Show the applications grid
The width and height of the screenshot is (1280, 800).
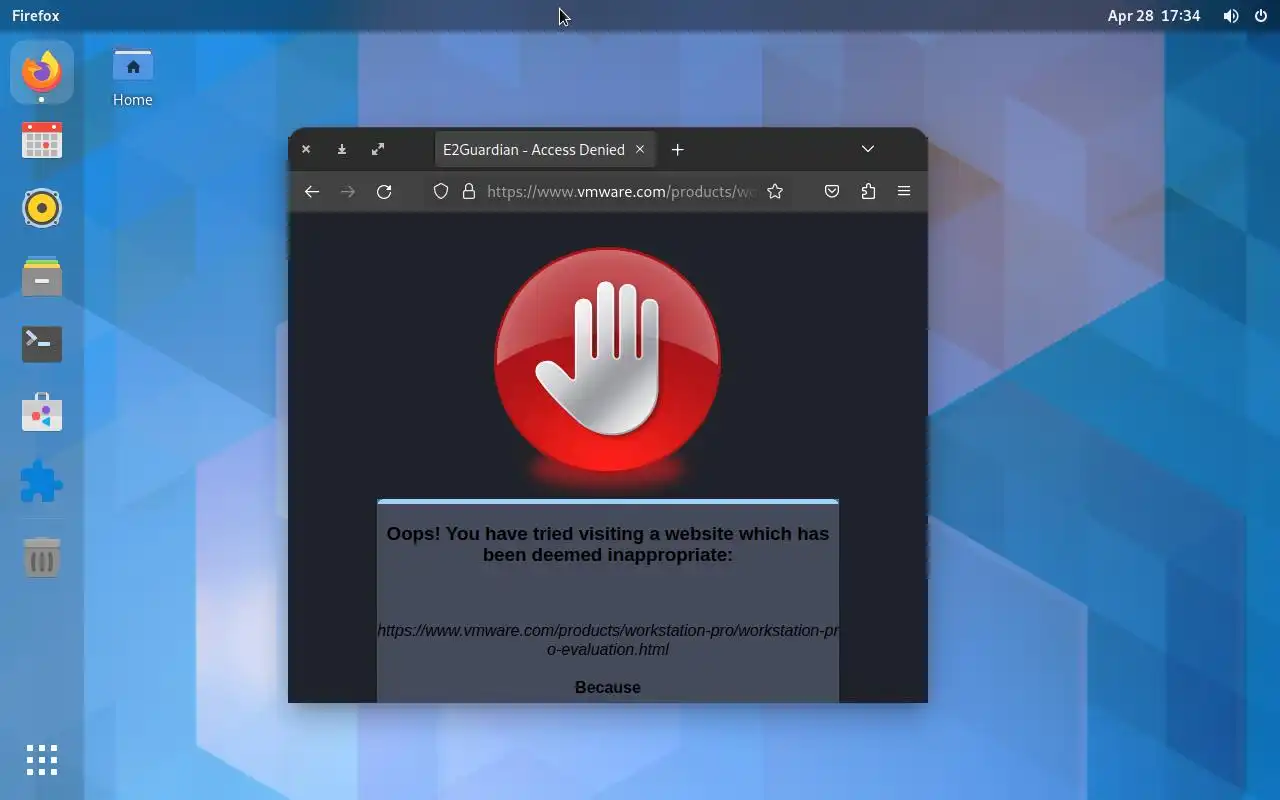point(42,760)
